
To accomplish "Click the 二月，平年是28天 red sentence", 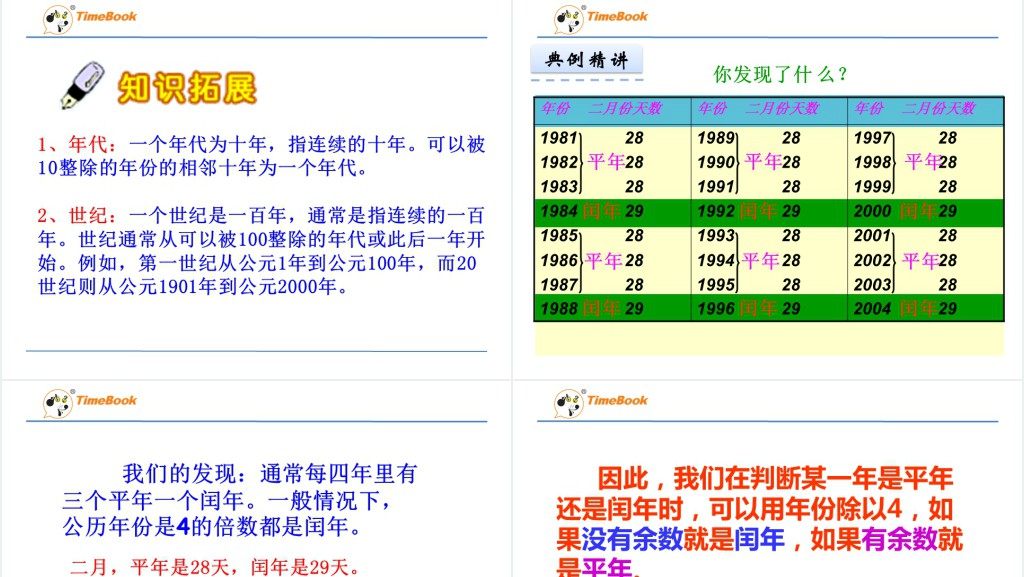I will 214,567.
